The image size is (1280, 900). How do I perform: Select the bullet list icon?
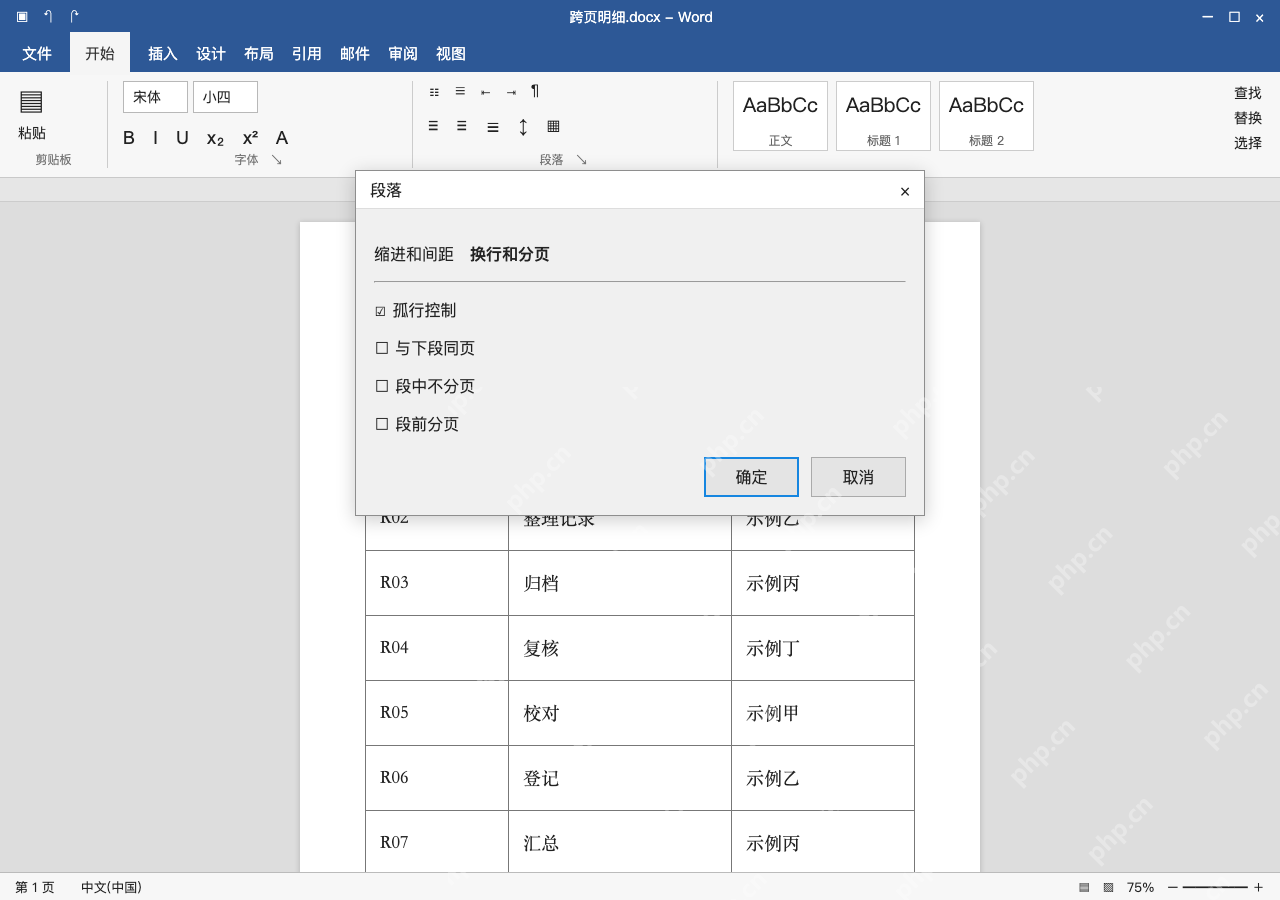pos(434,92)
